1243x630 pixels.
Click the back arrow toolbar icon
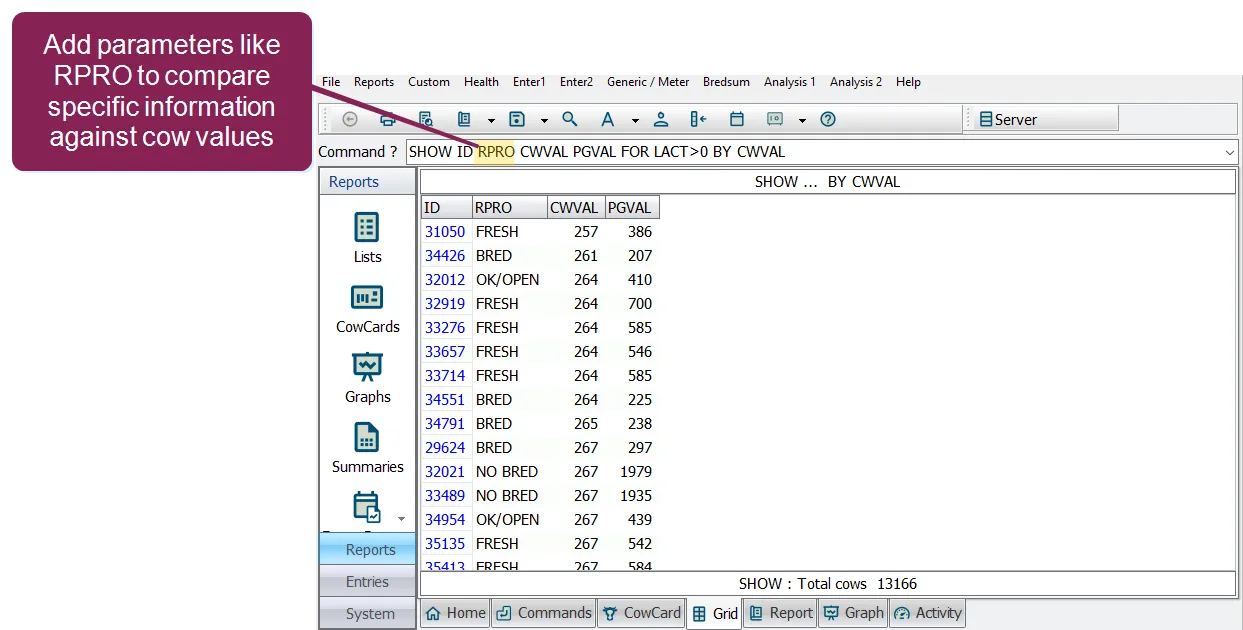tap(350, 119)
